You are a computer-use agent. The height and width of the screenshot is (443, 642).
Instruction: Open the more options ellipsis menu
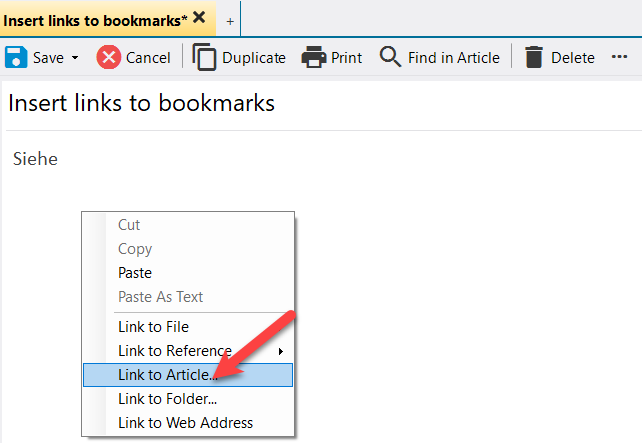click(x=619, y=57)
